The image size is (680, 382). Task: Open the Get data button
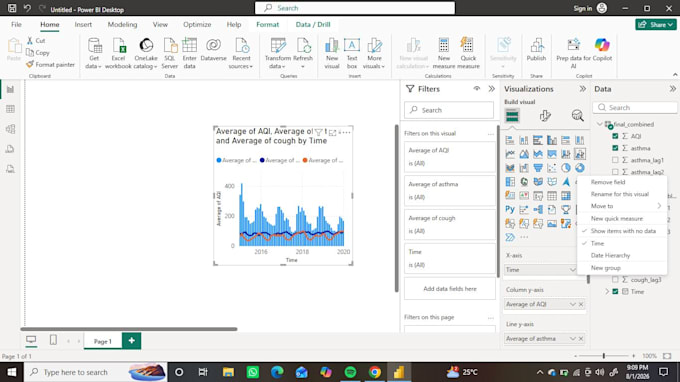(94, 53)
